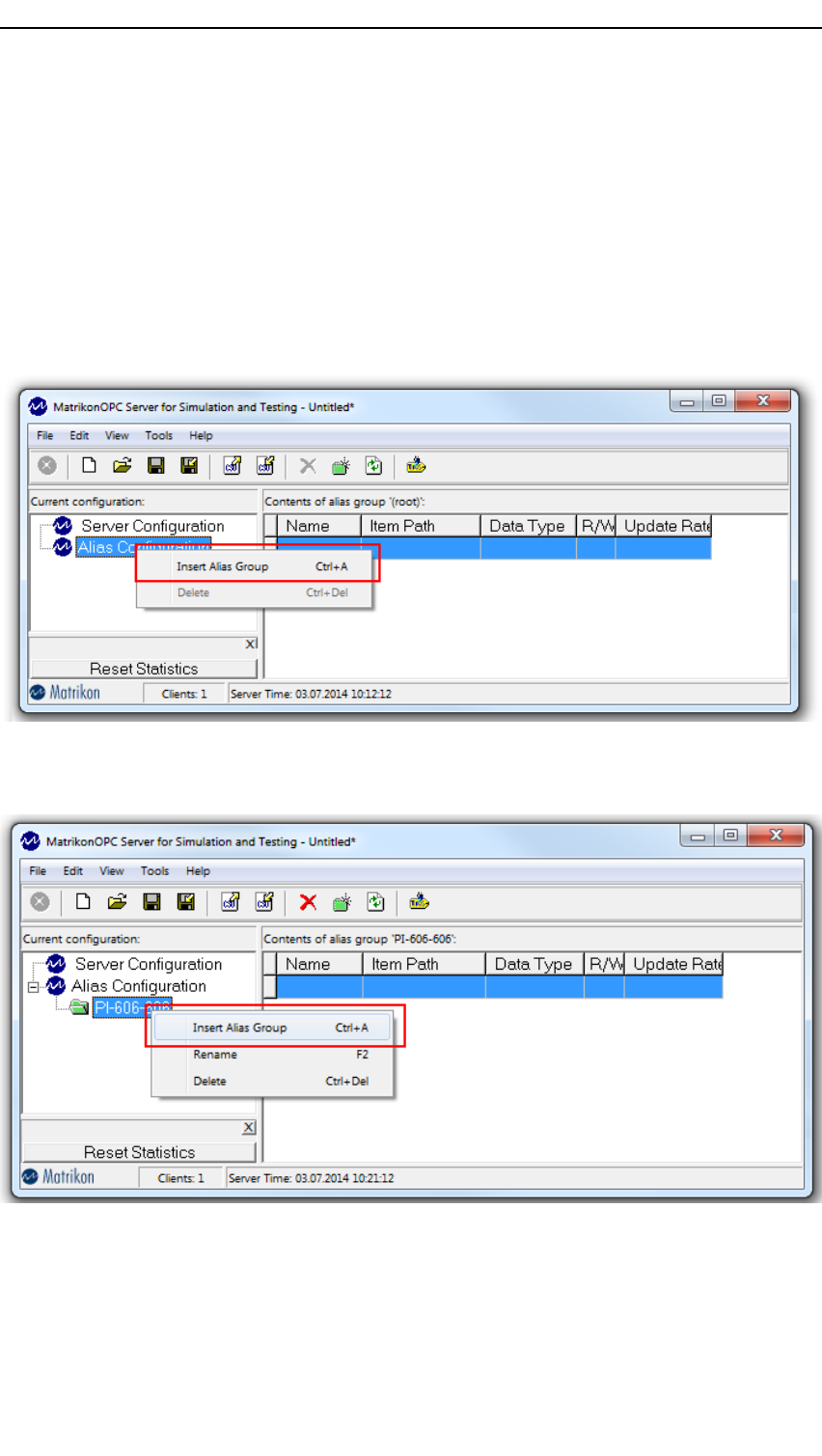The height and width of the screenshot is (1456, 822).
Task: Select PI-606 alias group folder in tree
Action: (132, 1008)
